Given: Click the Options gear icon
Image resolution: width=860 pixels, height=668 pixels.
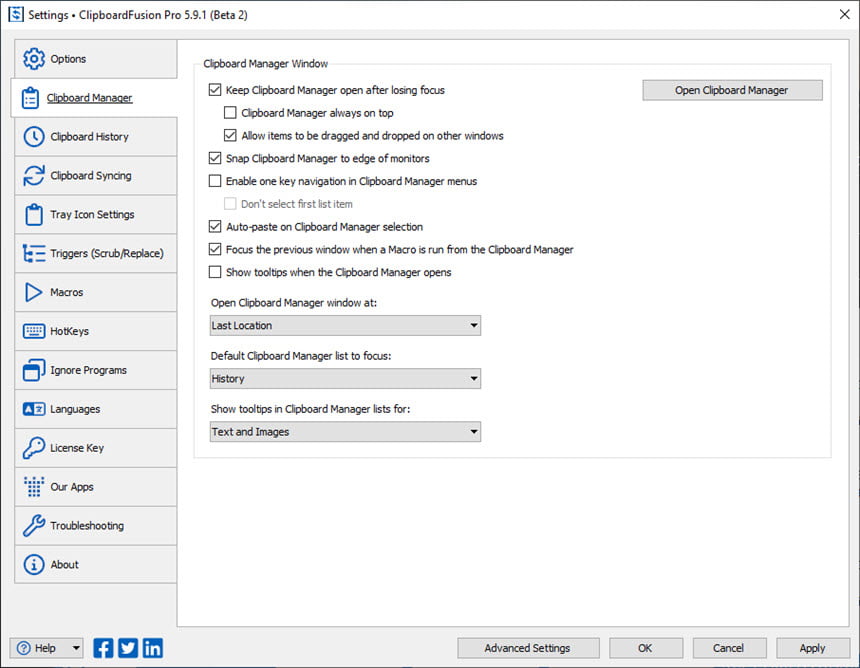Looking at the screenshot, I should pos(33,59).
